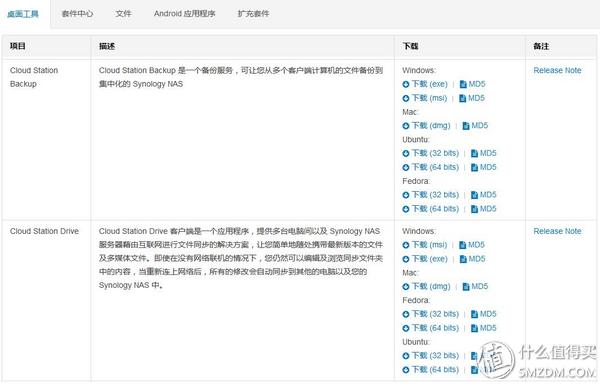Download Cloud Station Drive Ubuntu 32 bits
600x384 pixels.
(430, 356)
